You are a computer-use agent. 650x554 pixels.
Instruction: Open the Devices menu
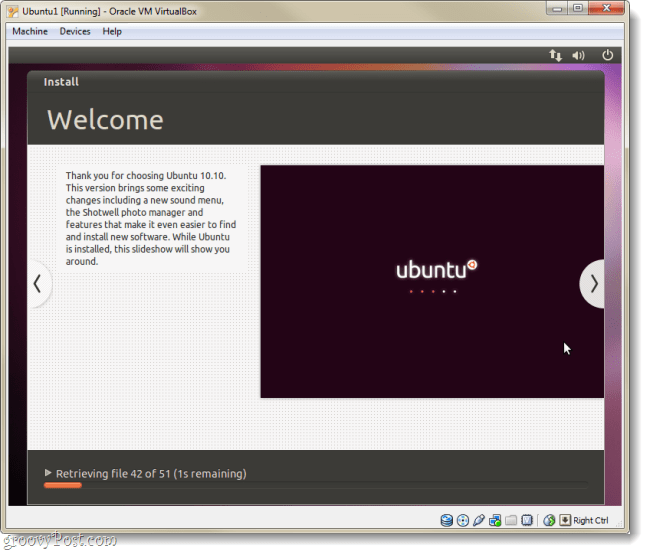[75, 32]
